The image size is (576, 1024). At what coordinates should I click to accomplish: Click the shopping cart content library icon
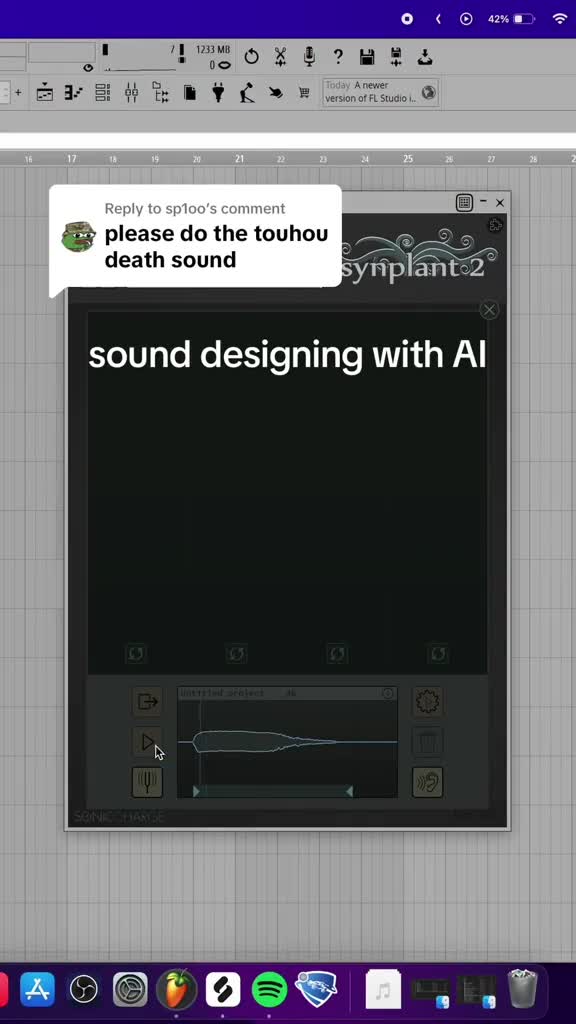click(x=304, y=93)
